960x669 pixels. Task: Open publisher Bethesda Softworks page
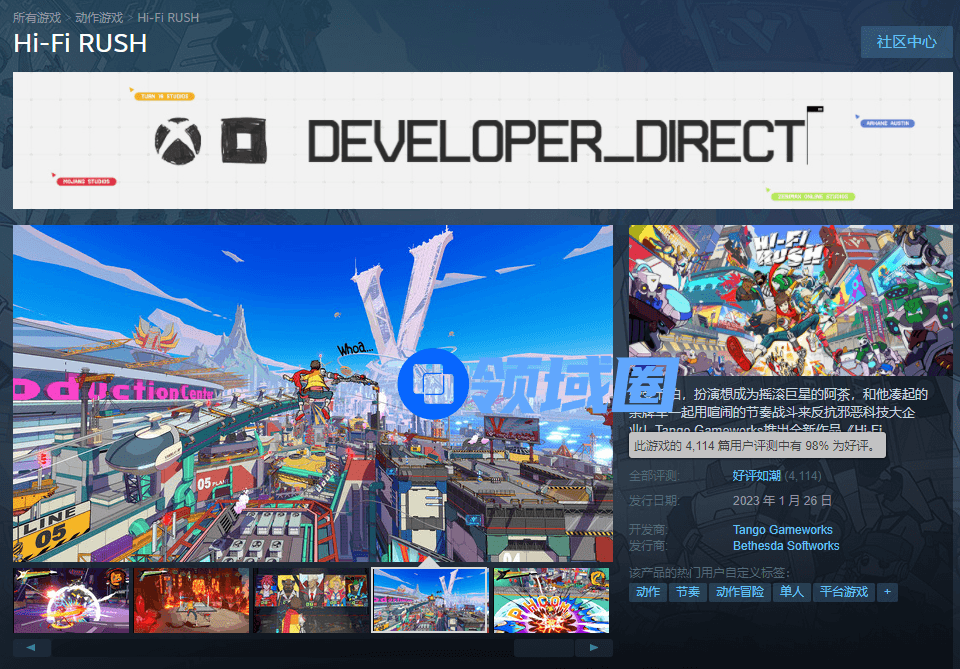(786, 546)
